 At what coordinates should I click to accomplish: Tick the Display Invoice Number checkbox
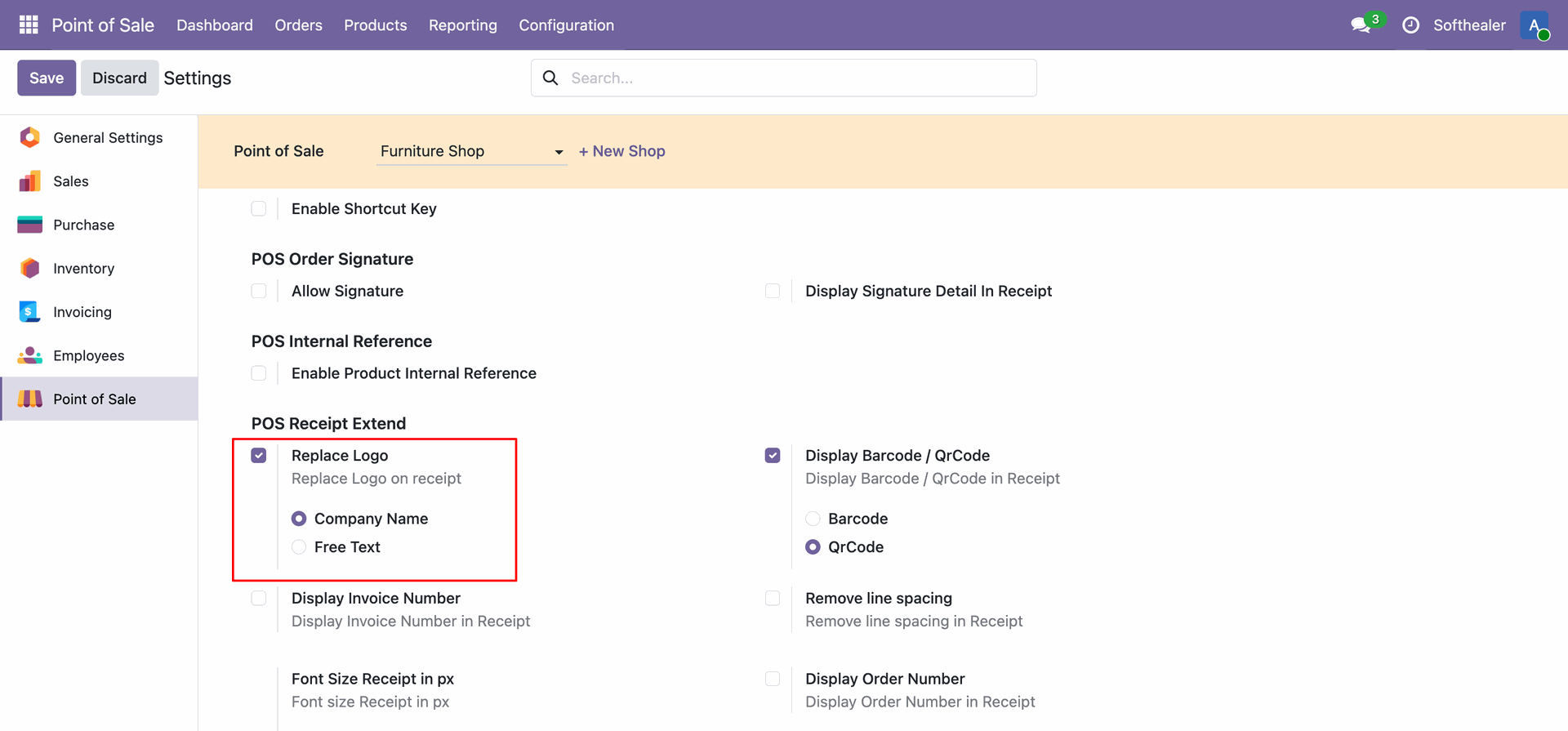259,598
